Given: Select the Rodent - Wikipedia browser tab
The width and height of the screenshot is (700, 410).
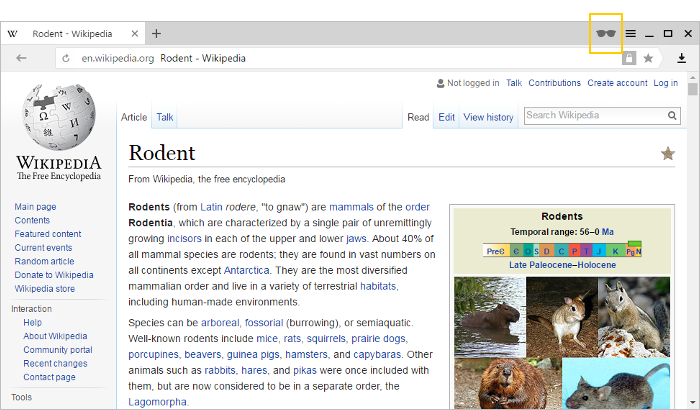Looking at the screenshot, I should 73,33.
